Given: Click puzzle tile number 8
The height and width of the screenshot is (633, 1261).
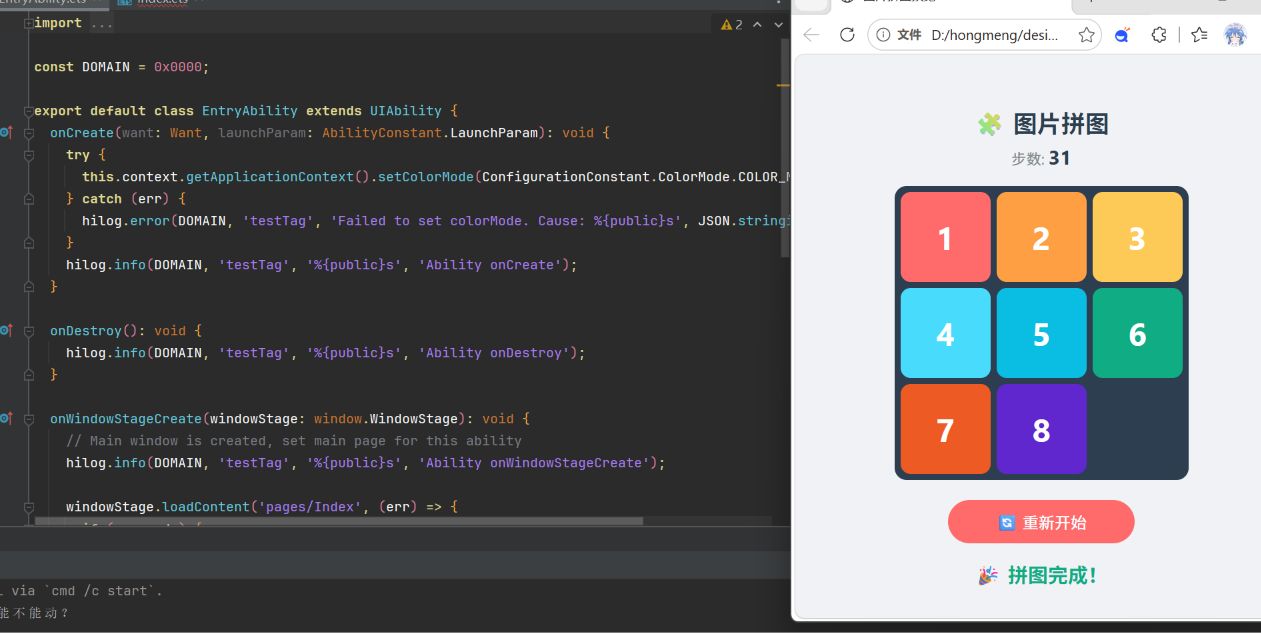Looking at the screenshot, I should point(1041,429).
